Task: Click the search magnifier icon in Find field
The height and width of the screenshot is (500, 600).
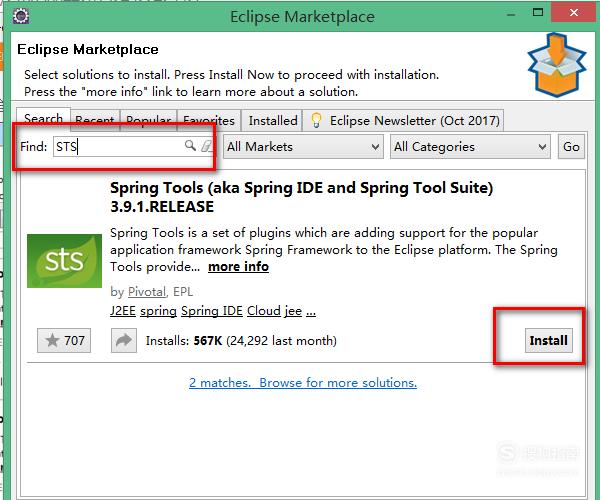Action: click(190, 145)
